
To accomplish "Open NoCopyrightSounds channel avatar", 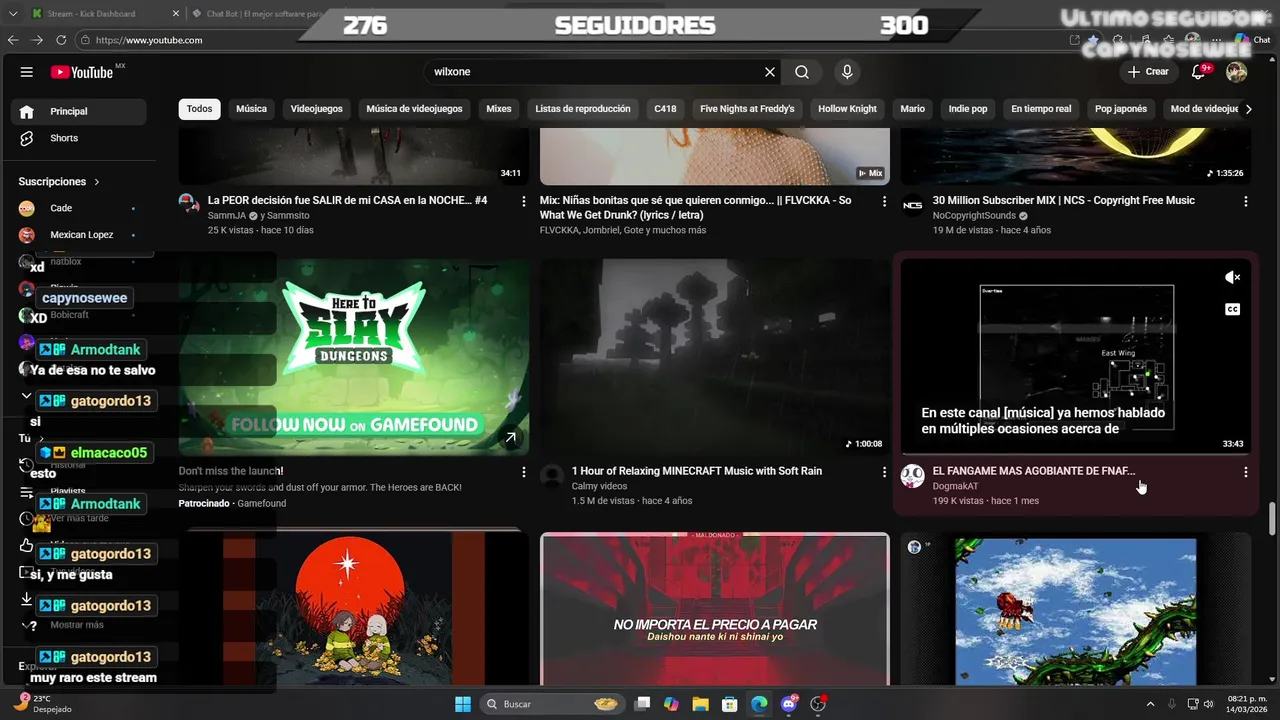I will [x=913, y=206].
